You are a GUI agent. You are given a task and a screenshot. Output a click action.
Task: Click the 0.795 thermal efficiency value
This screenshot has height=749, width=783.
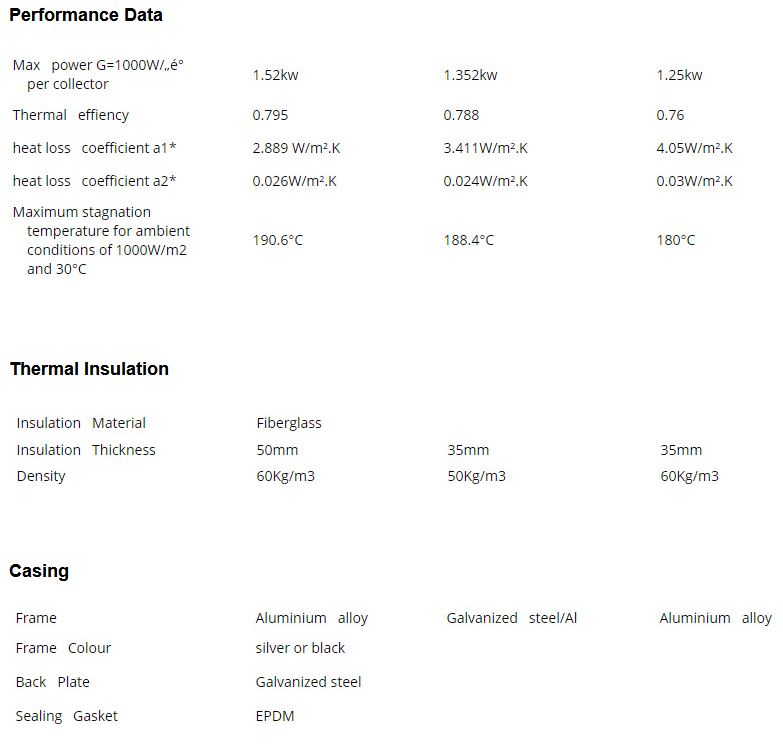click(270, 115)
